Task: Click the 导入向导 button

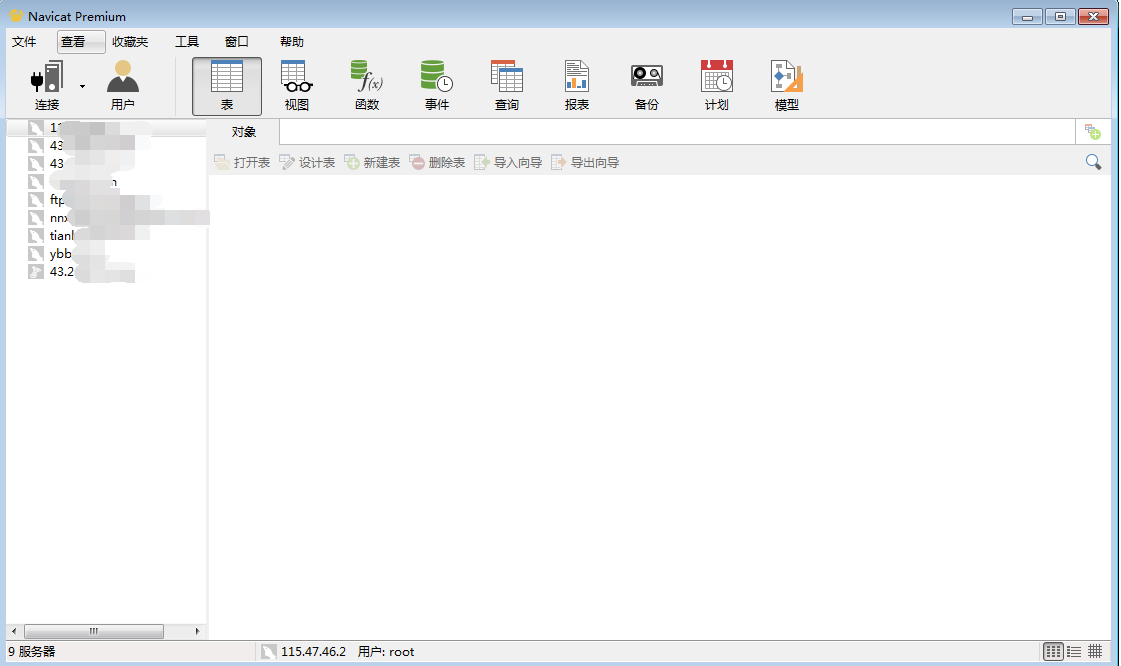Action: (x=508, y=162)
